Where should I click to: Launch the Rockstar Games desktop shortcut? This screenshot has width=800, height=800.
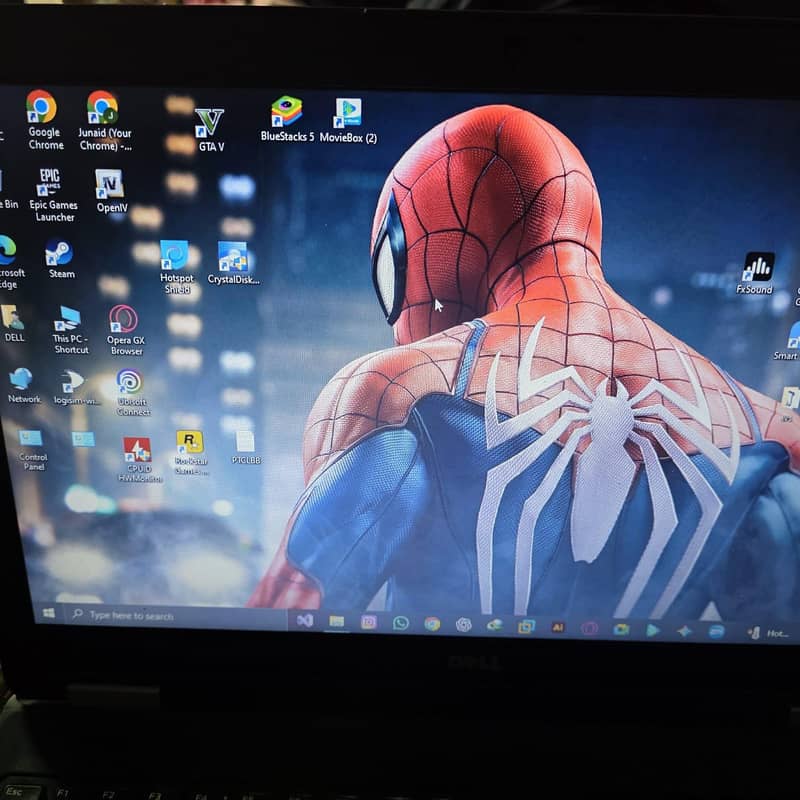(x=190, y=453)
